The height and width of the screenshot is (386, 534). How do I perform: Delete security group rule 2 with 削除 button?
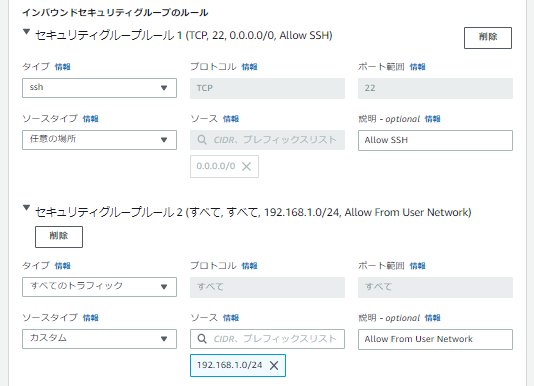[x=59, y=237]
